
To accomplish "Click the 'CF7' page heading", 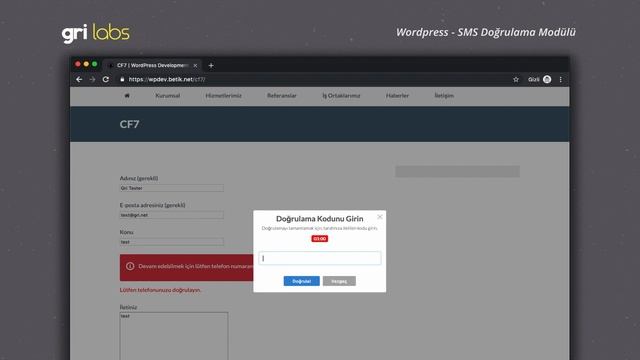I will (129, 124).
